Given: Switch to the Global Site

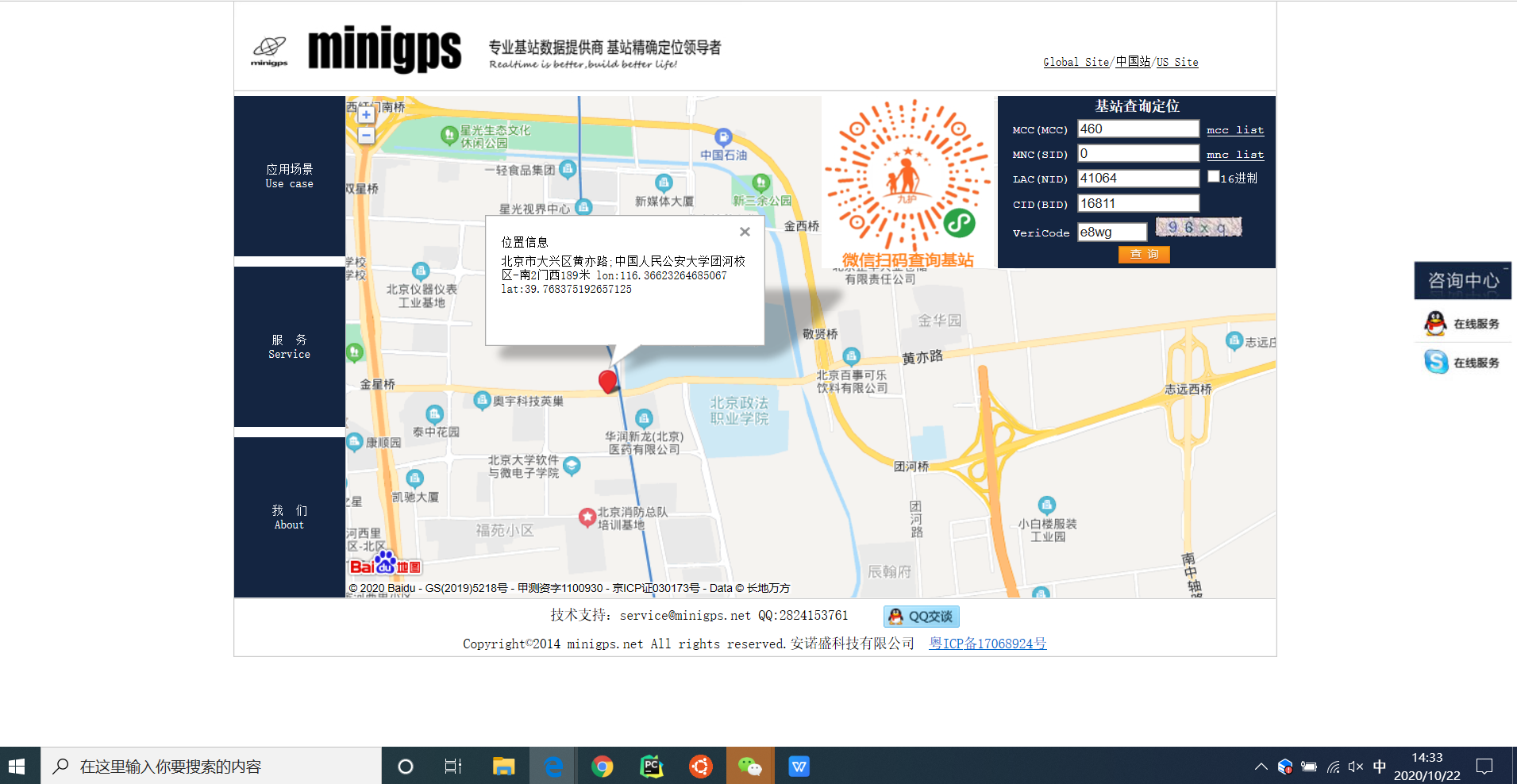Looking at the screenshot, I should coord(1076,62).
